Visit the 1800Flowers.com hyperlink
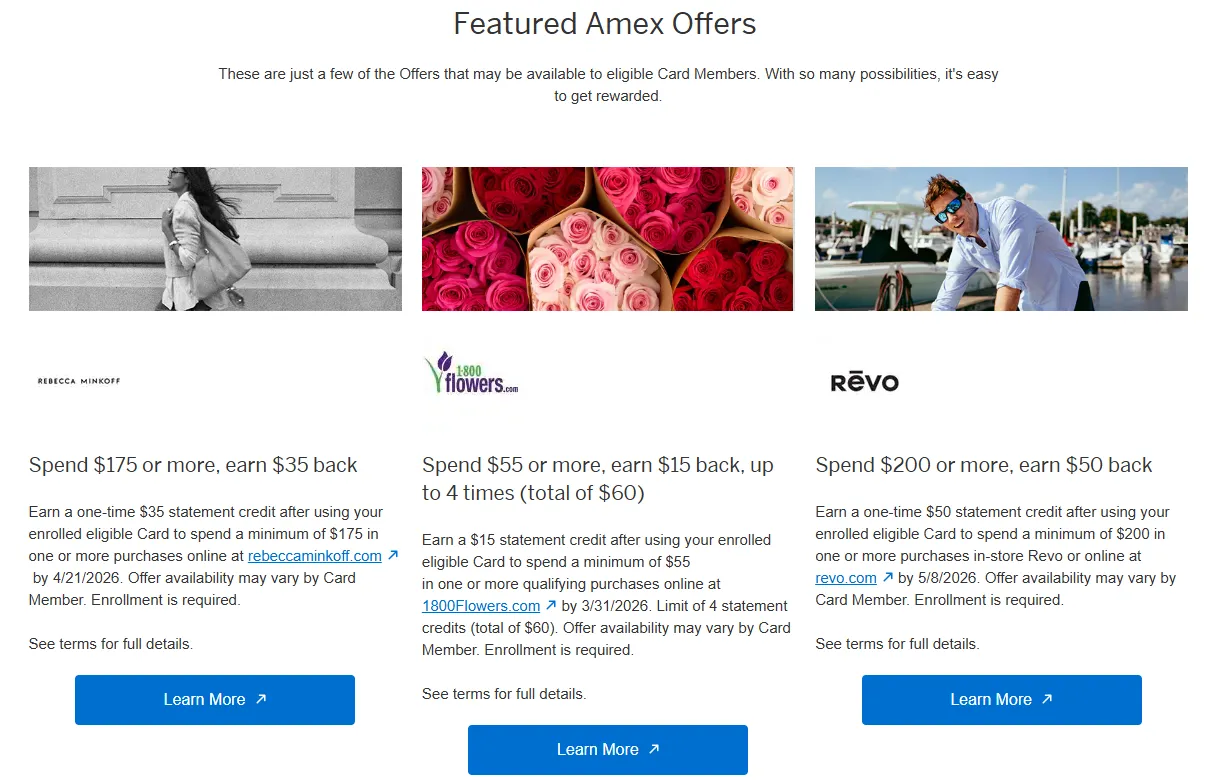 click(481, 606)
